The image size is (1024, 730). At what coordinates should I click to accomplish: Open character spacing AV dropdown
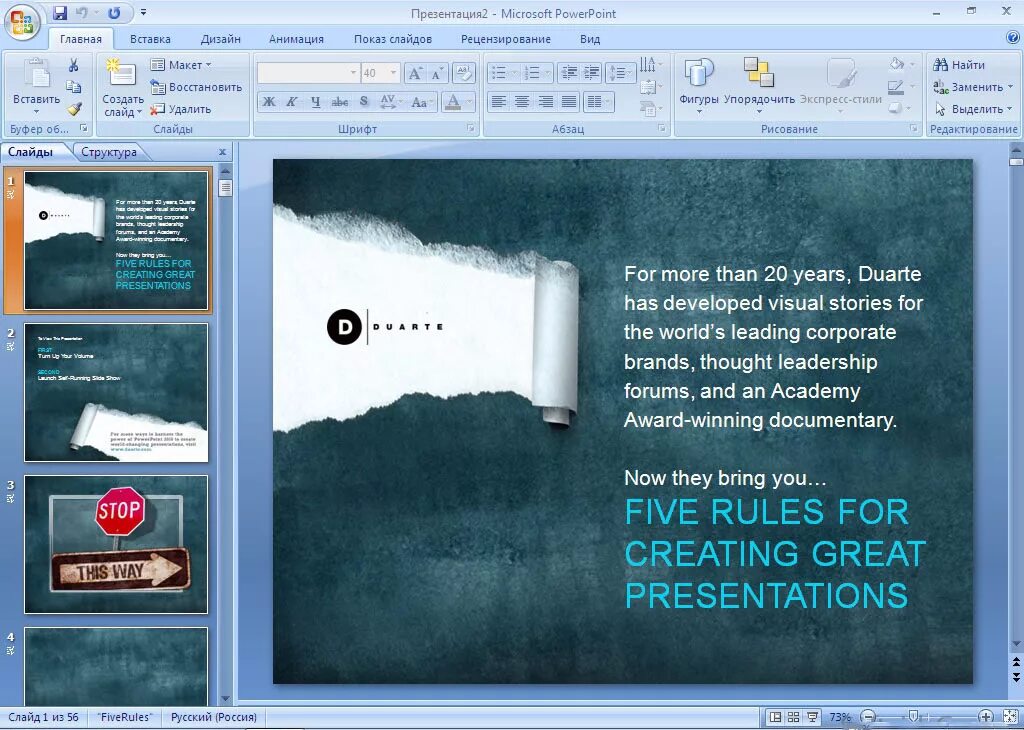click(x=390, y=102)
